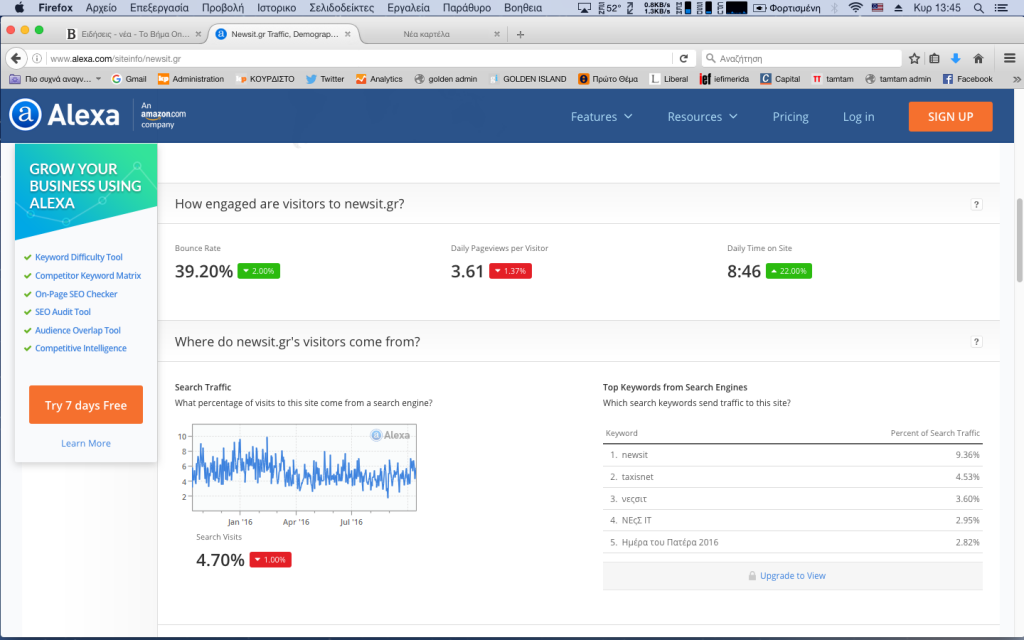The image size is (1024, 640).
Task: Open the Capital bookmark
Action: (x=780, y=79)
